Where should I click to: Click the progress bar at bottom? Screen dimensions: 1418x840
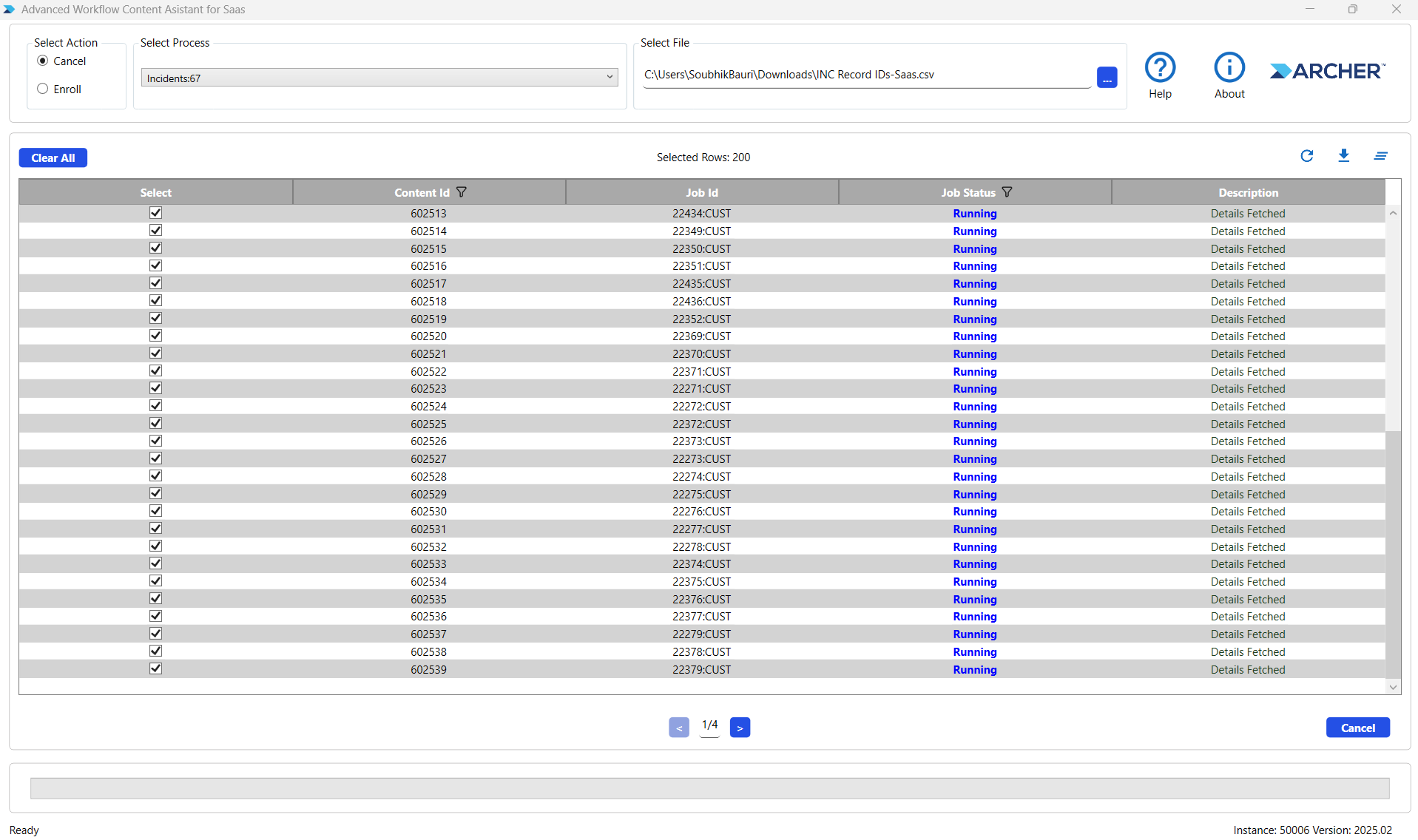[709, 788]
